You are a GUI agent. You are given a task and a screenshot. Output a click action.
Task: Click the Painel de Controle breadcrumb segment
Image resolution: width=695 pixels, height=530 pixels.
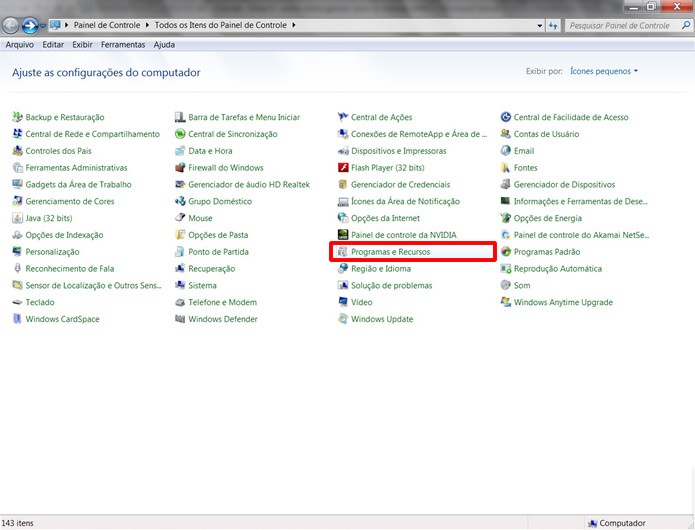click(107, 25)
